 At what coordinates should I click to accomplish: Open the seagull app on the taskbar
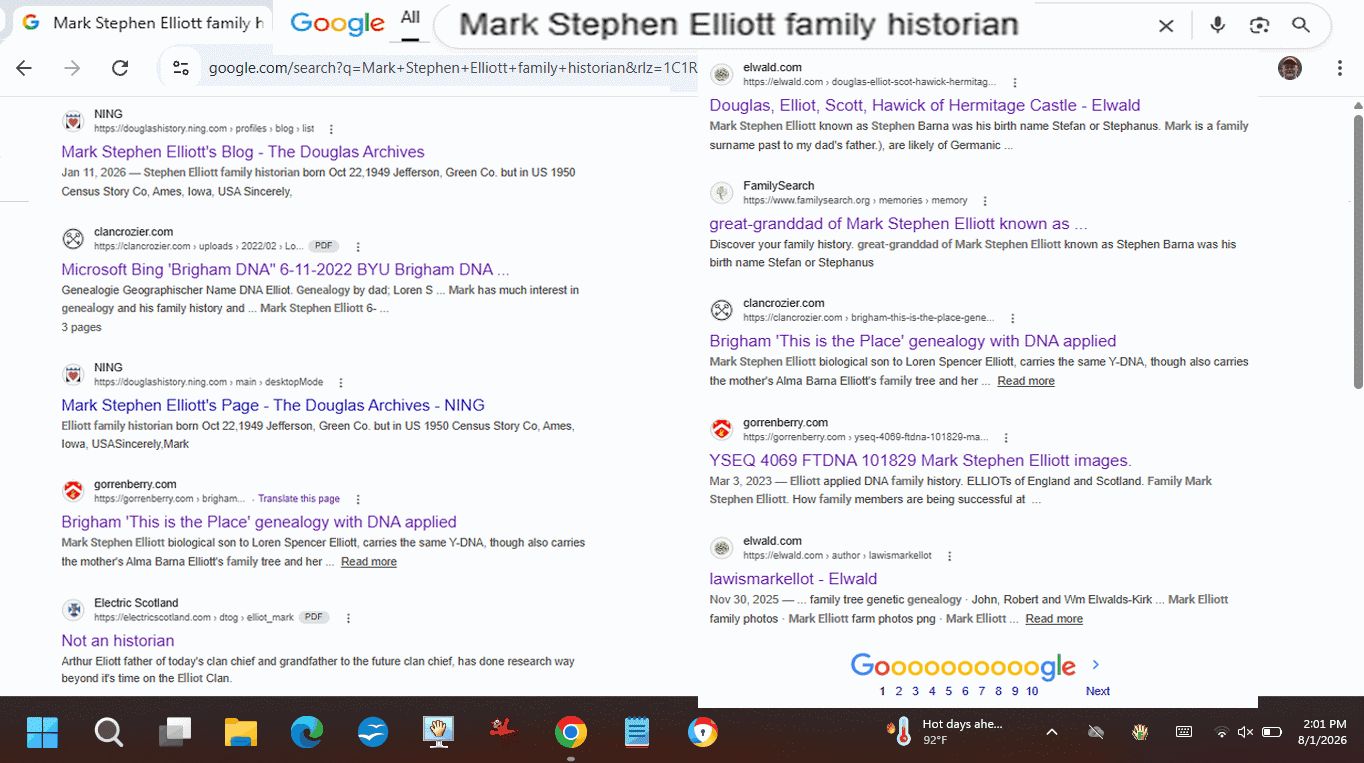[373, 733]
